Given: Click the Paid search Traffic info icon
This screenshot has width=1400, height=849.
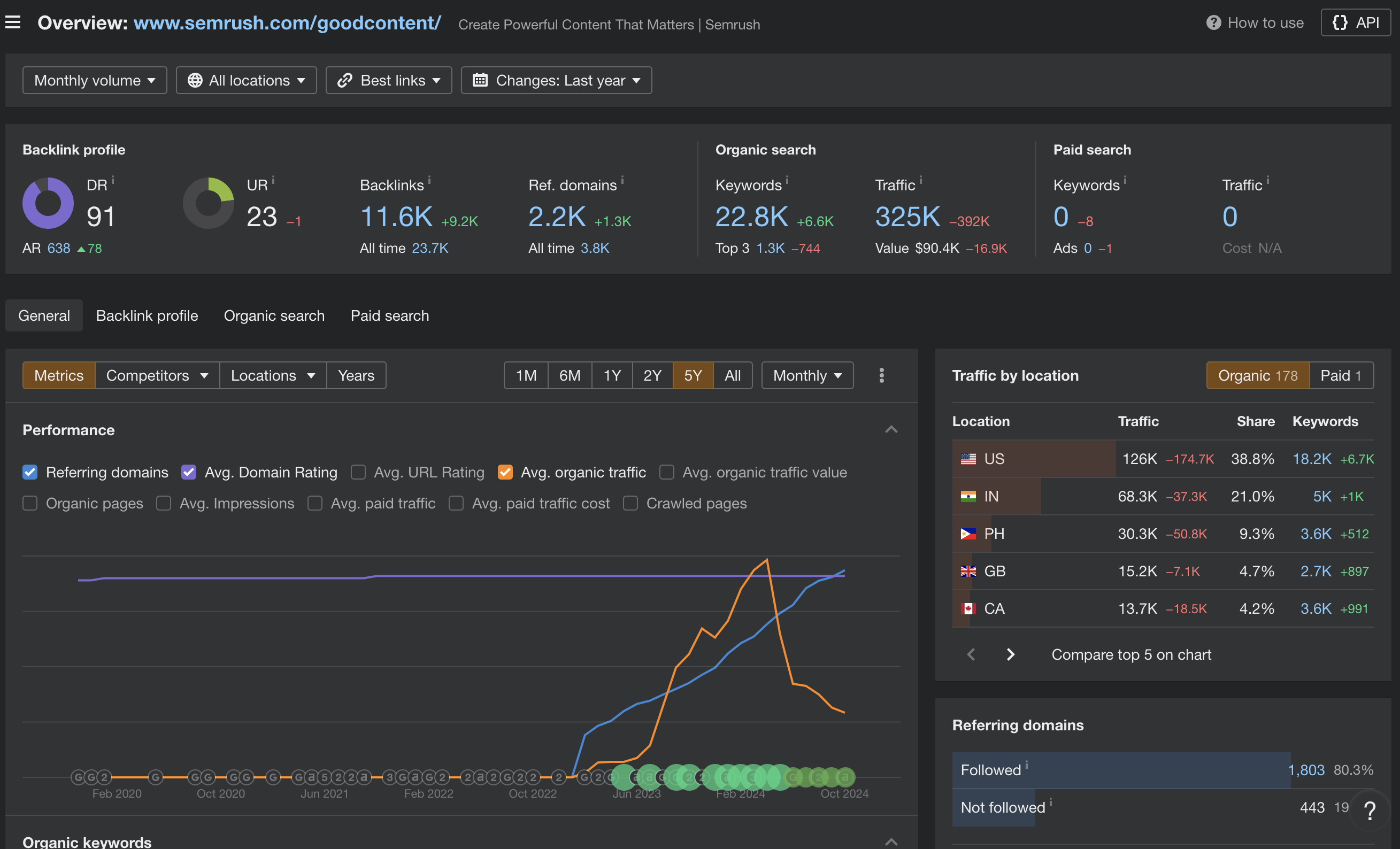Looking at the screenshot, I should coord(1267,180).
